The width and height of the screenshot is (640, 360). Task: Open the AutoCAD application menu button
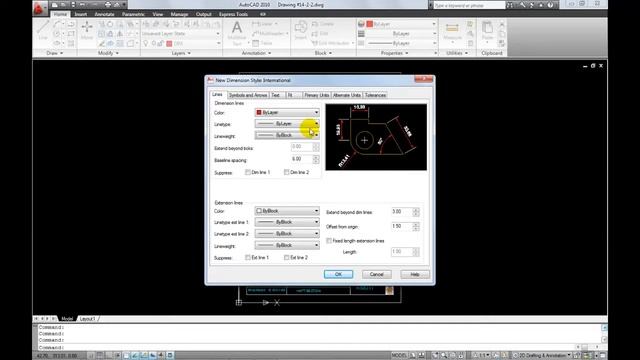coord(40,8)
